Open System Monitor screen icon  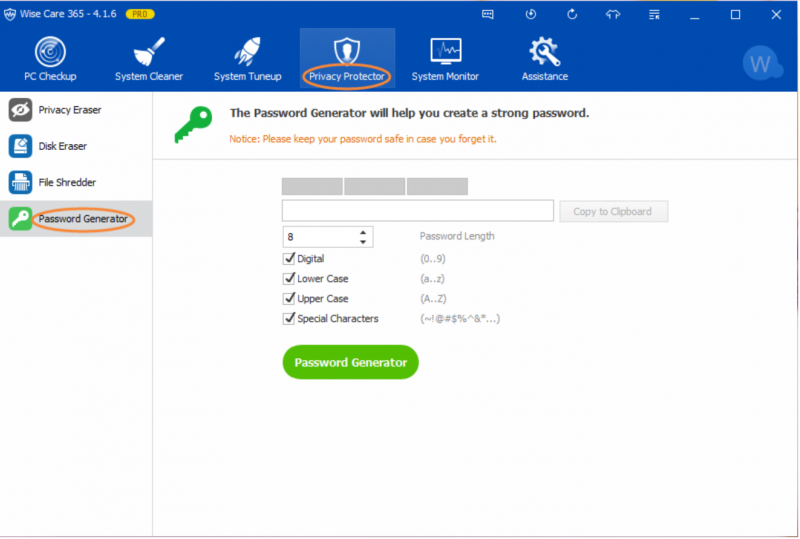pyautogui.click(x=445, y=51)
